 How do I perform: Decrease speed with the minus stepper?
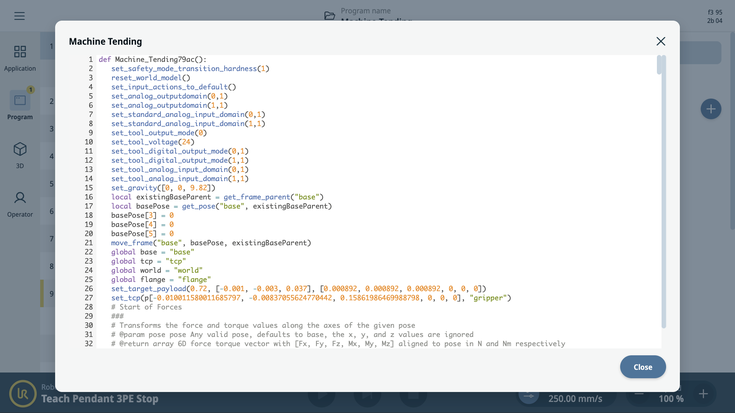point(639,394)
